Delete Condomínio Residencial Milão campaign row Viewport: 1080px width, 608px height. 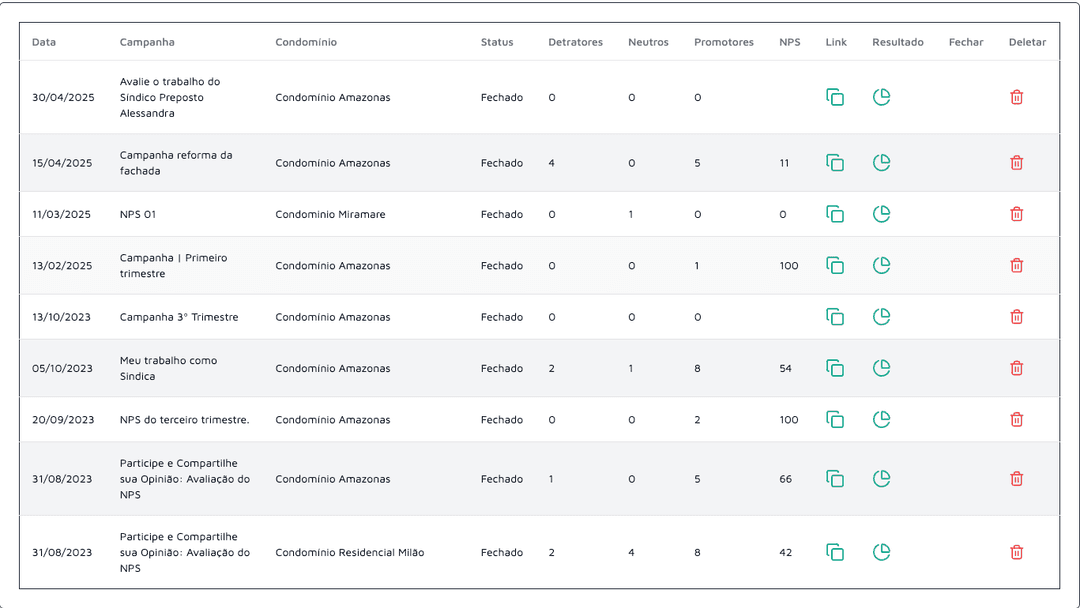point(1017,552)
